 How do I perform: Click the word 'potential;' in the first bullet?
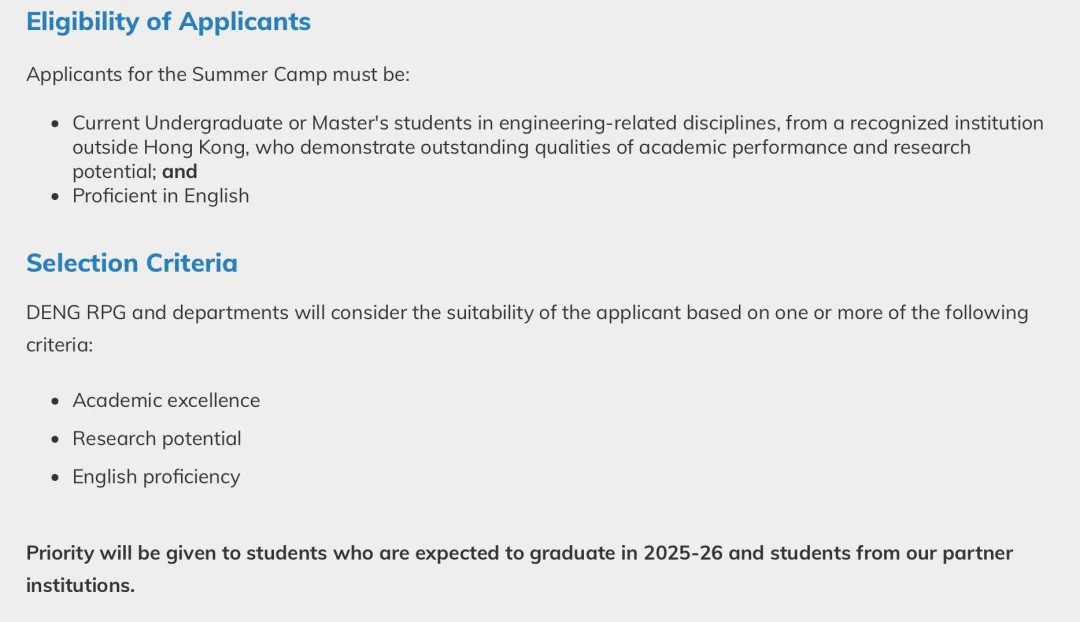(x=114, y=172)
